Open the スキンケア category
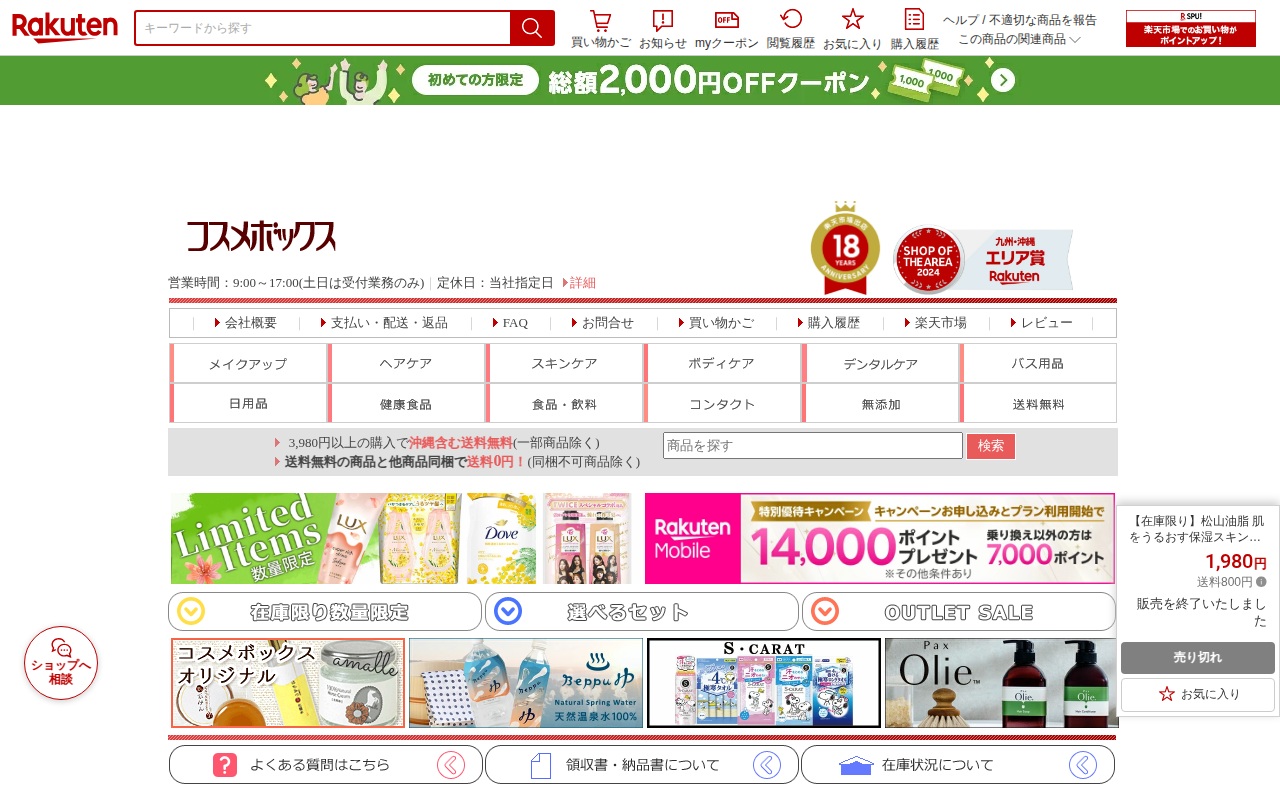1280x800 pixels. (x=564, y=363)
